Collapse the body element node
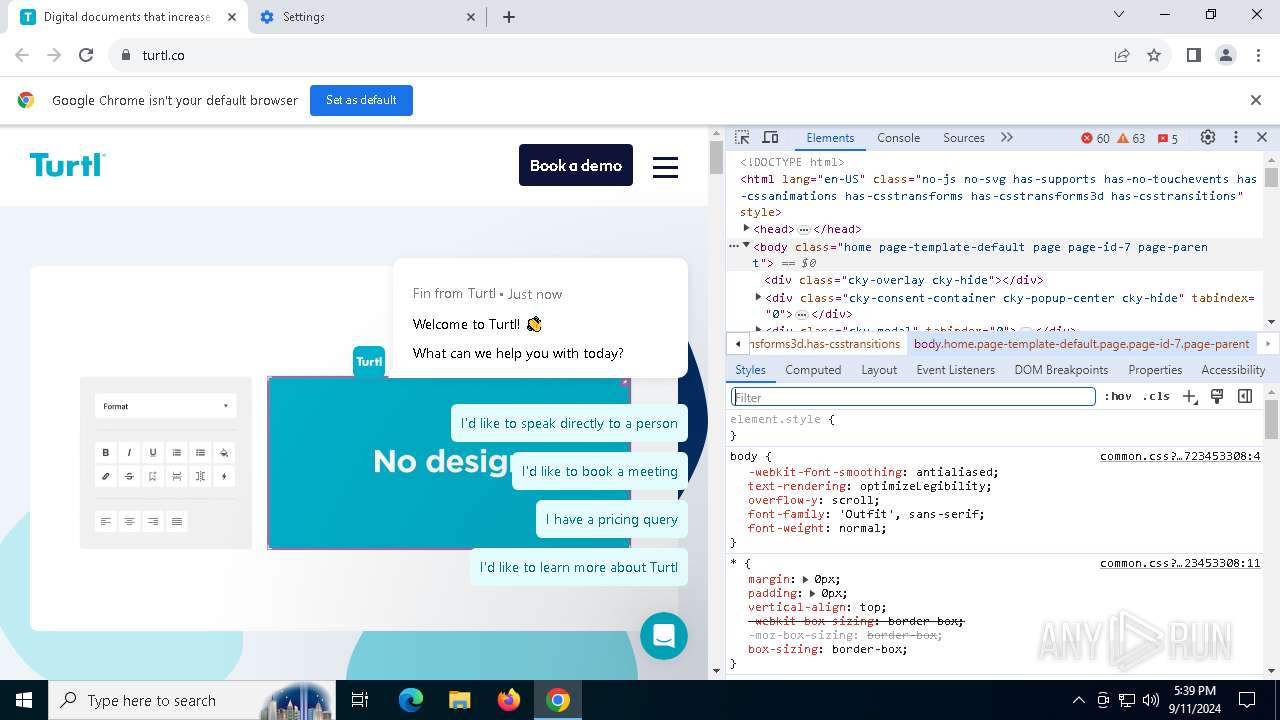Image resolution: width=1280 pixels, height=720 pixels. 746,246
